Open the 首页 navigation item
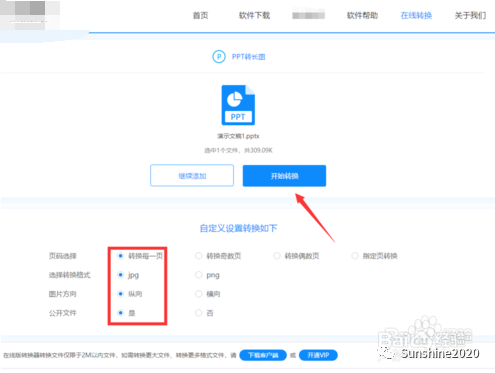 [x=200, y=15]
